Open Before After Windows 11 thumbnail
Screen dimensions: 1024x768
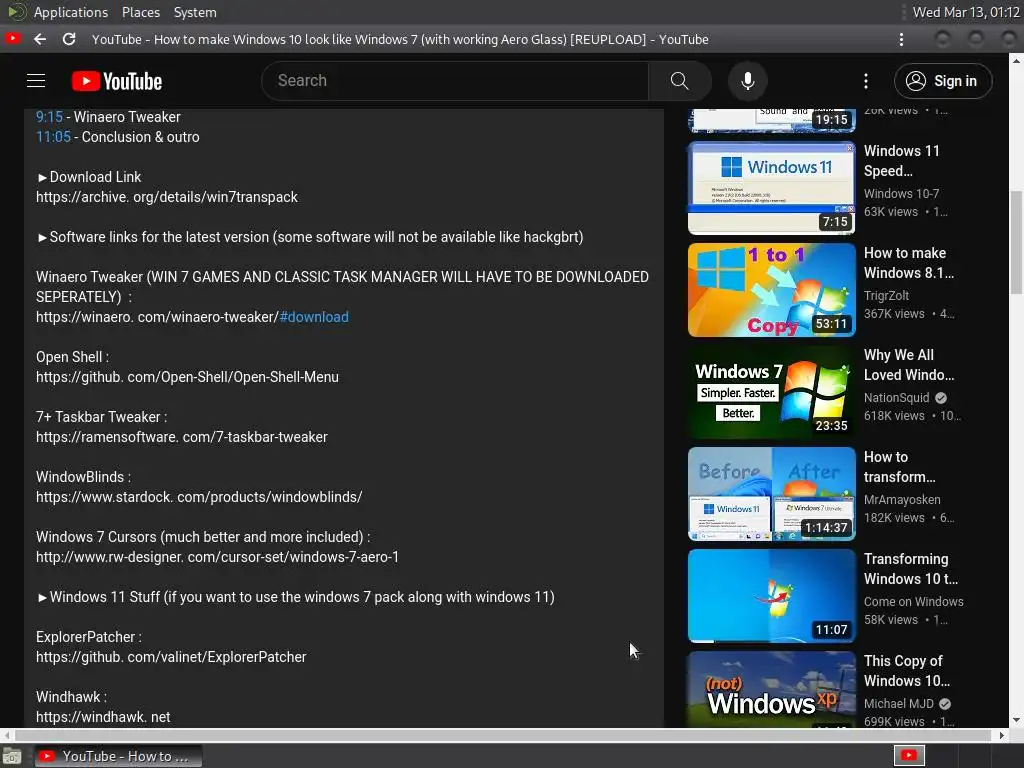(771, 494)
